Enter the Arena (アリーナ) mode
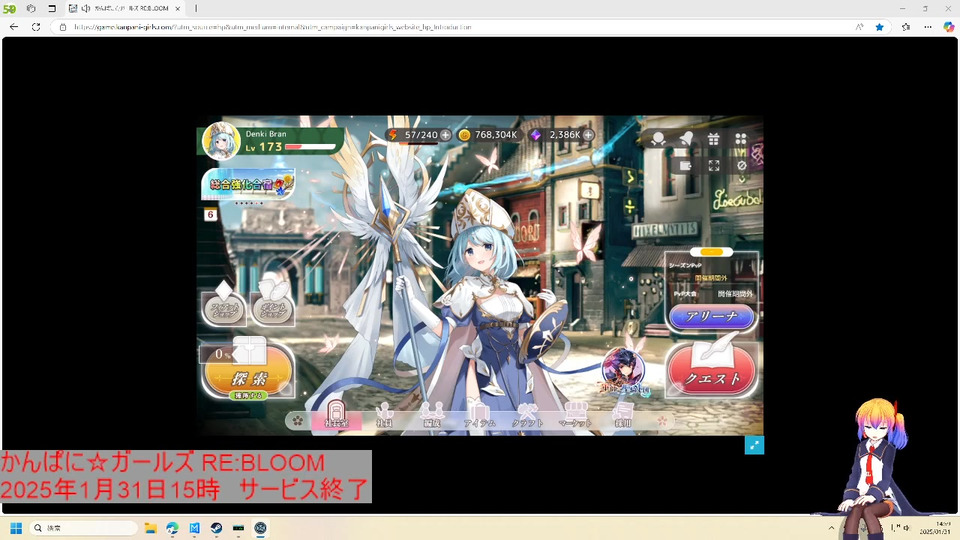 pos(711,317)
